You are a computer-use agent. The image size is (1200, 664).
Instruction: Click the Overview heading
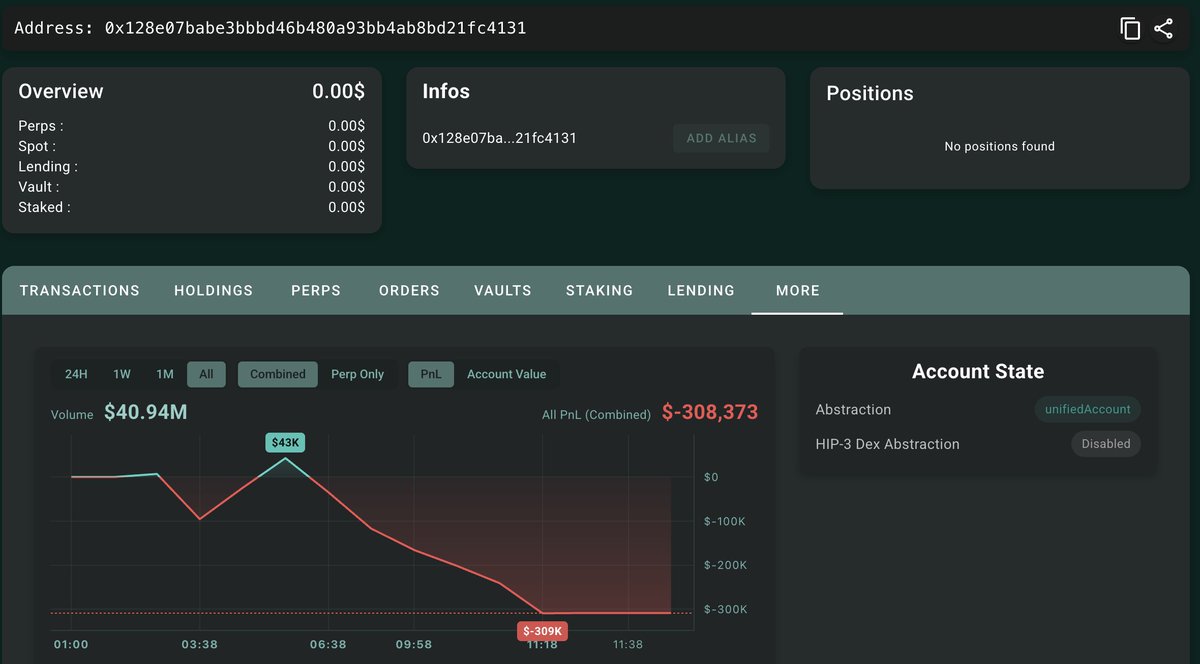[x=61, y=91]
